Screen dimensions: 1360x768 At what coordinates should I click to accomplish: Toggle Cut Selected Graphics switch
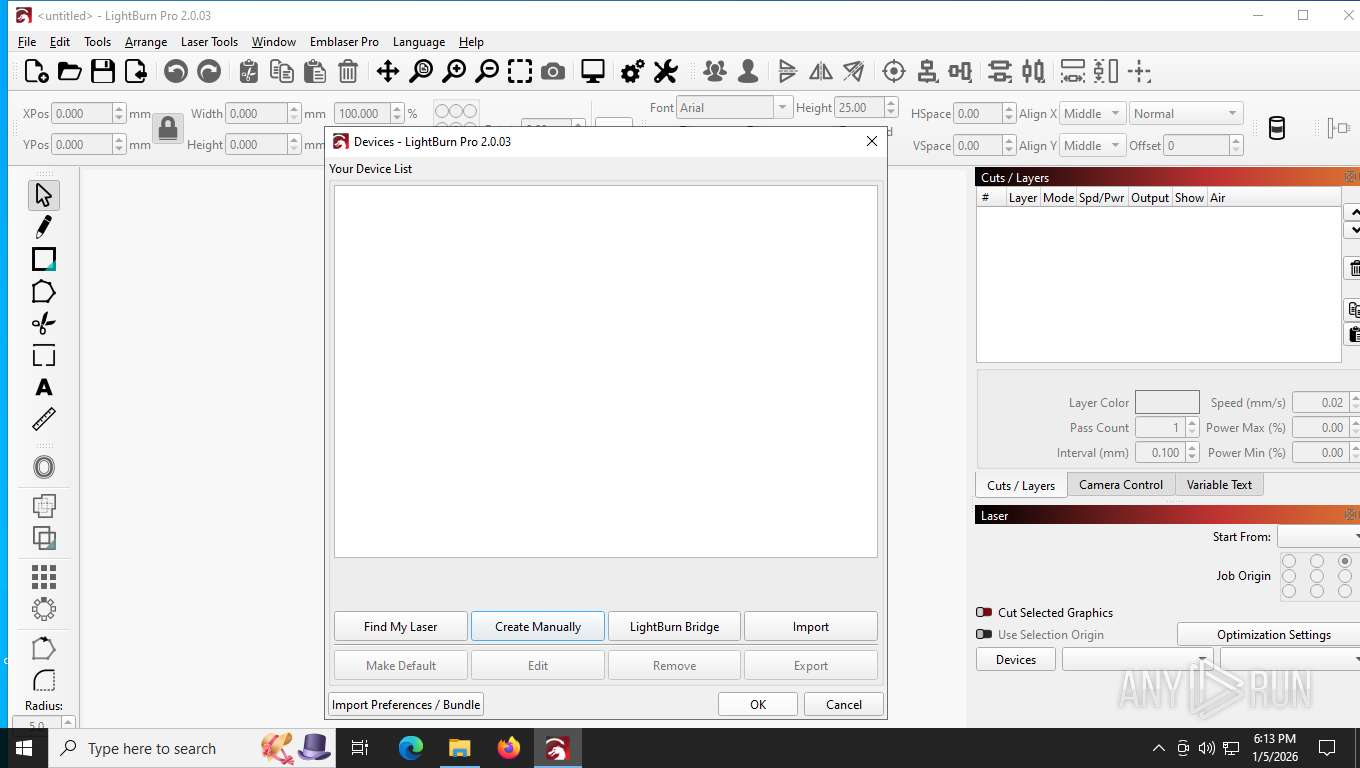pyautogui.click(x=984, y=612)
